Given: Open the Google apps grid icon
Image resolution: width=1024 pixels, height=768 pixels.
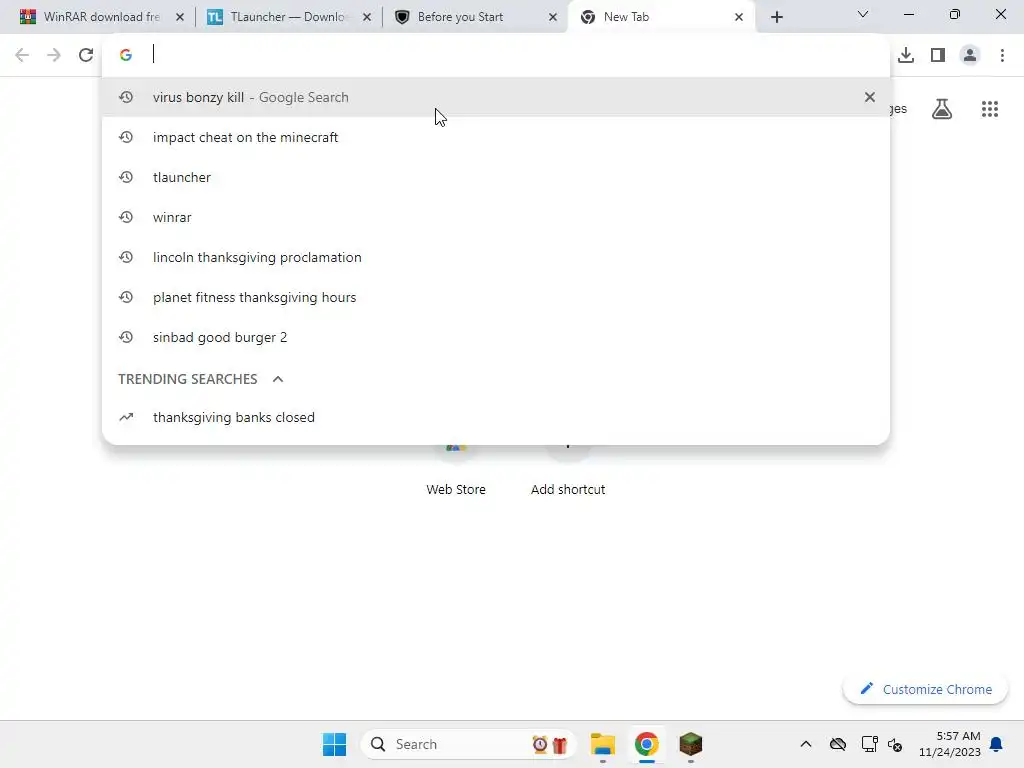Looking at the screenshot, I should point(990,109).
